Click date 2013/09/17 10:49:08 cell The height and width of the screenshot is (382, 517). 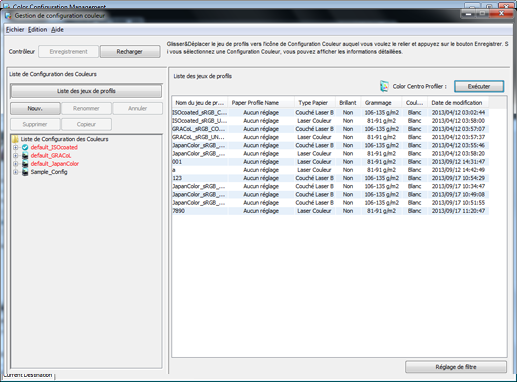458,195
